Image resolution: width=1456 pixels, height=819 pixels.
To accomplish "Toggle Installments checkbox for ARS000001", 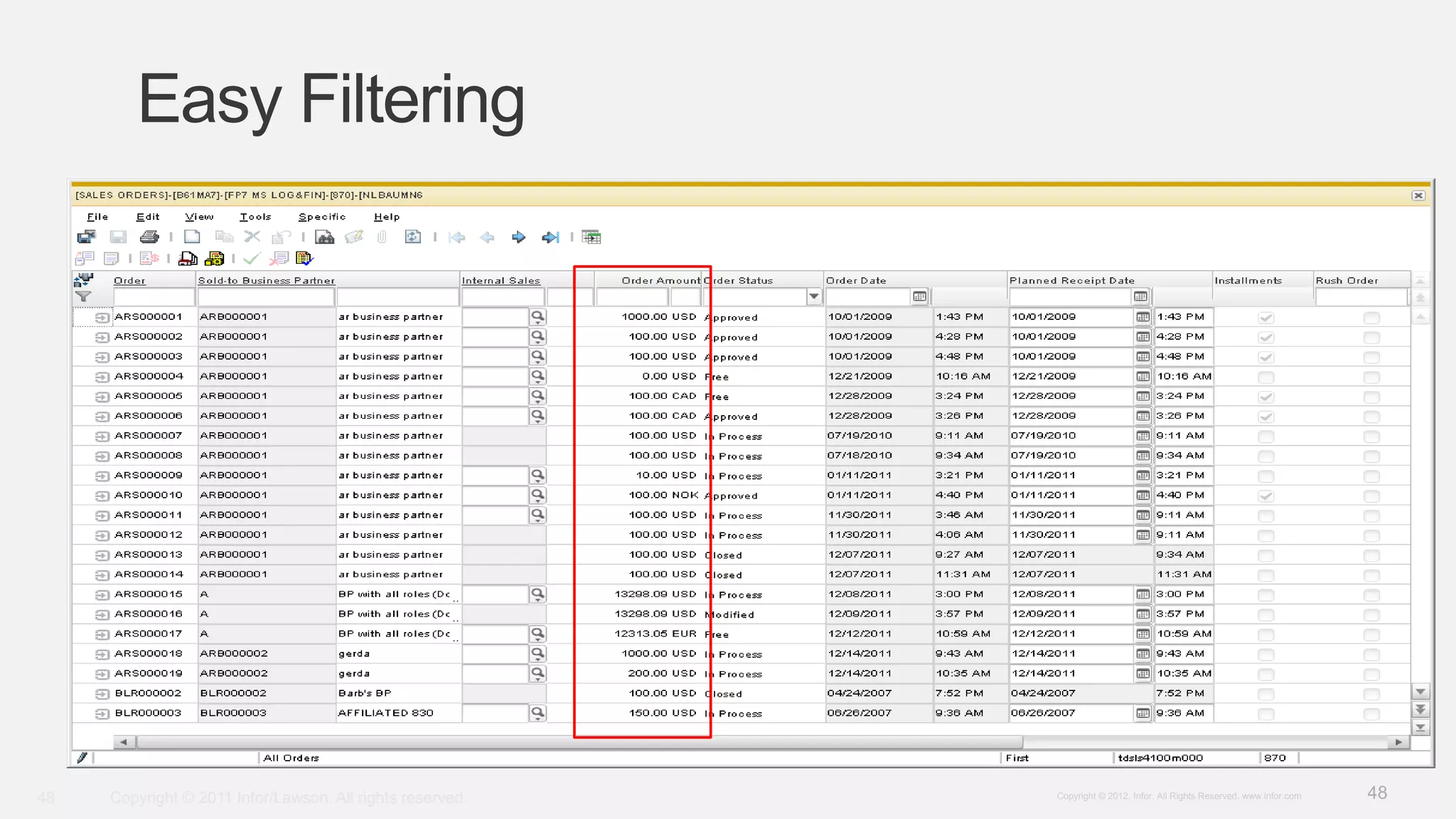I will point(1265,318).
